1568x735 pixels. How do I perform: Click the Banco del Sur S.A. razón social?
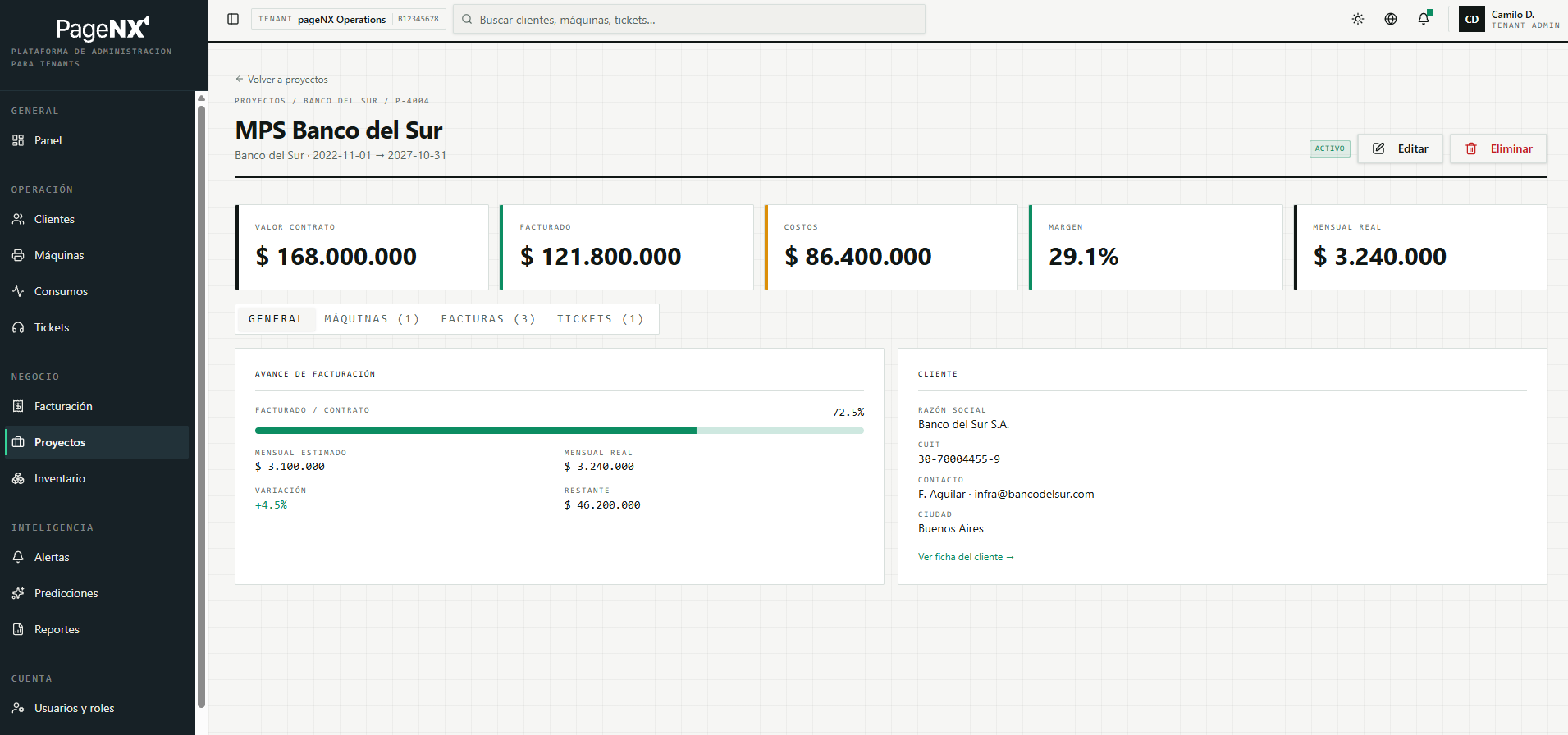(x=963, y=425)
